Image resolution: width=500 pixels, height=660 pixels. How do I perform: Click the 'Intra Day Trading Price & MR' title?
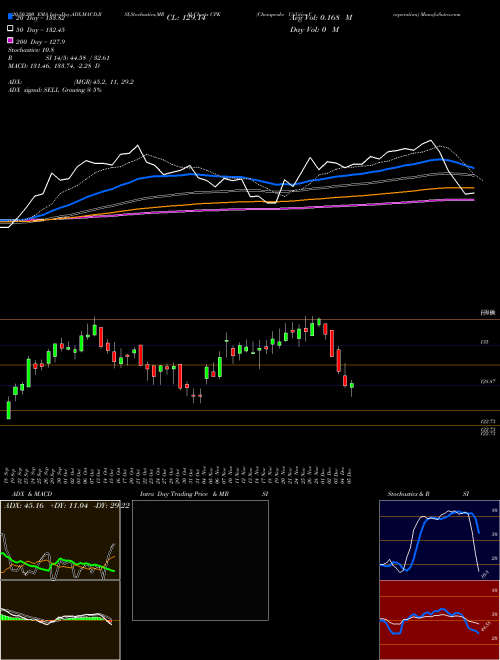coord(184,494)
